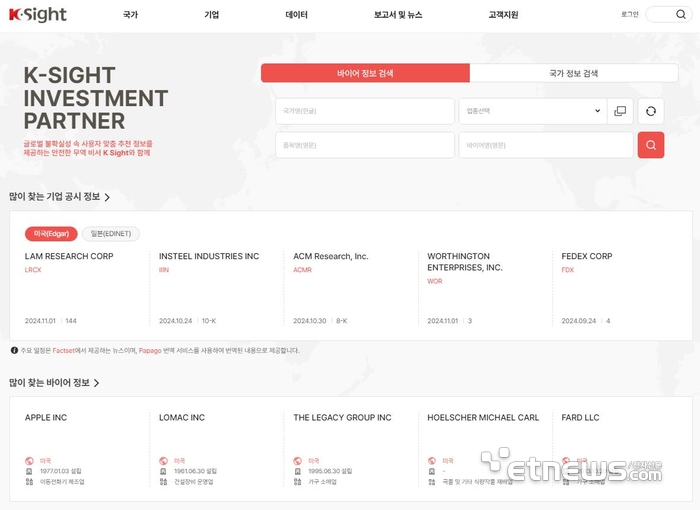Viewport: 700px width, 510px height.
Task: Click the refresh/reset filters icon
Action: 650,111
